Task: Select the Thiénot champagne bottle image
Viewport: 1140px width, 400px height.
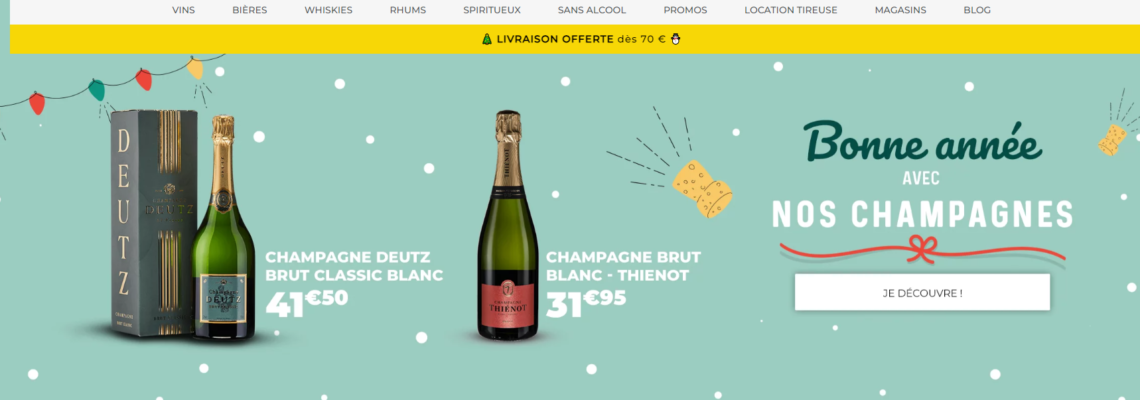Action: point(507,225)
